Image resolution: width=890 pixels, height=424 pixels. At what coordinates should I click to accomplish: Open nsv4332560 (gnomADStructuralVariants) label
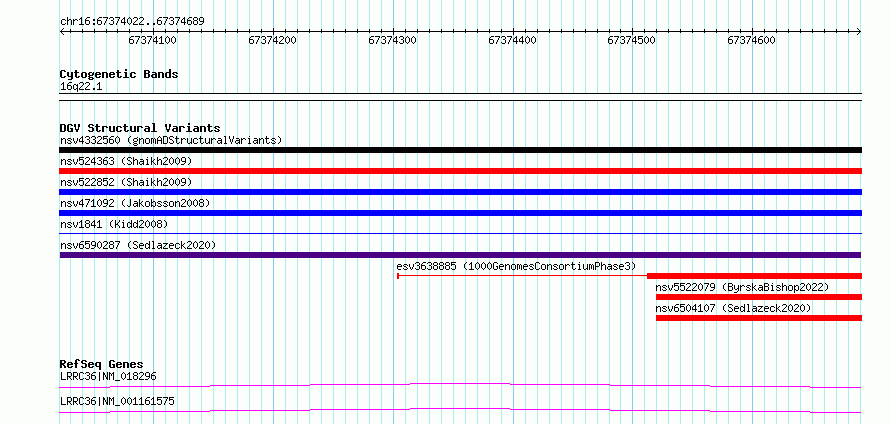coord(171,140)
